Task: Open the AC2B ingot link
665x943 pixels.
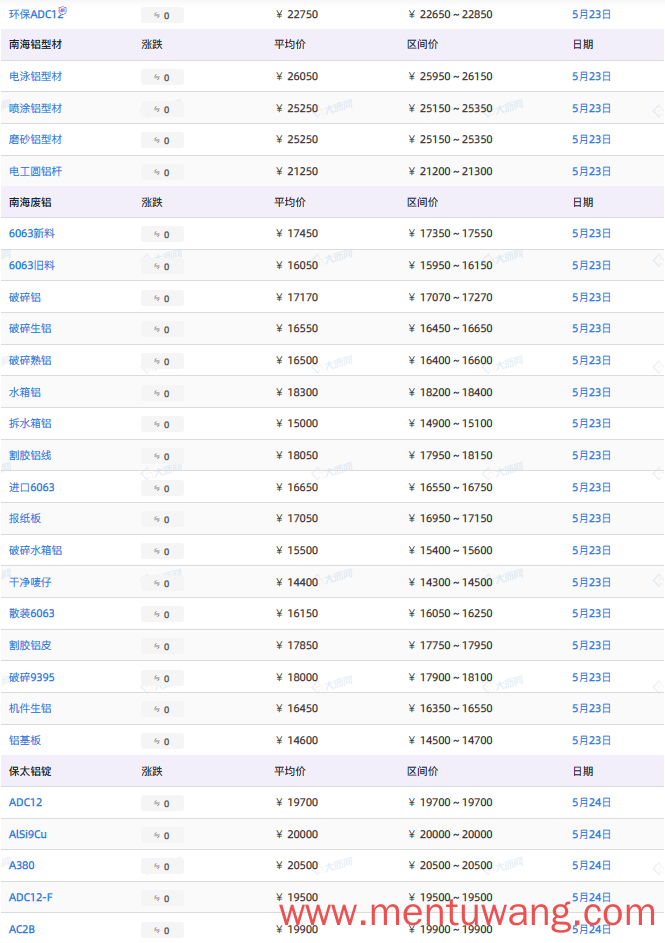Action: (x=22, y=929)
